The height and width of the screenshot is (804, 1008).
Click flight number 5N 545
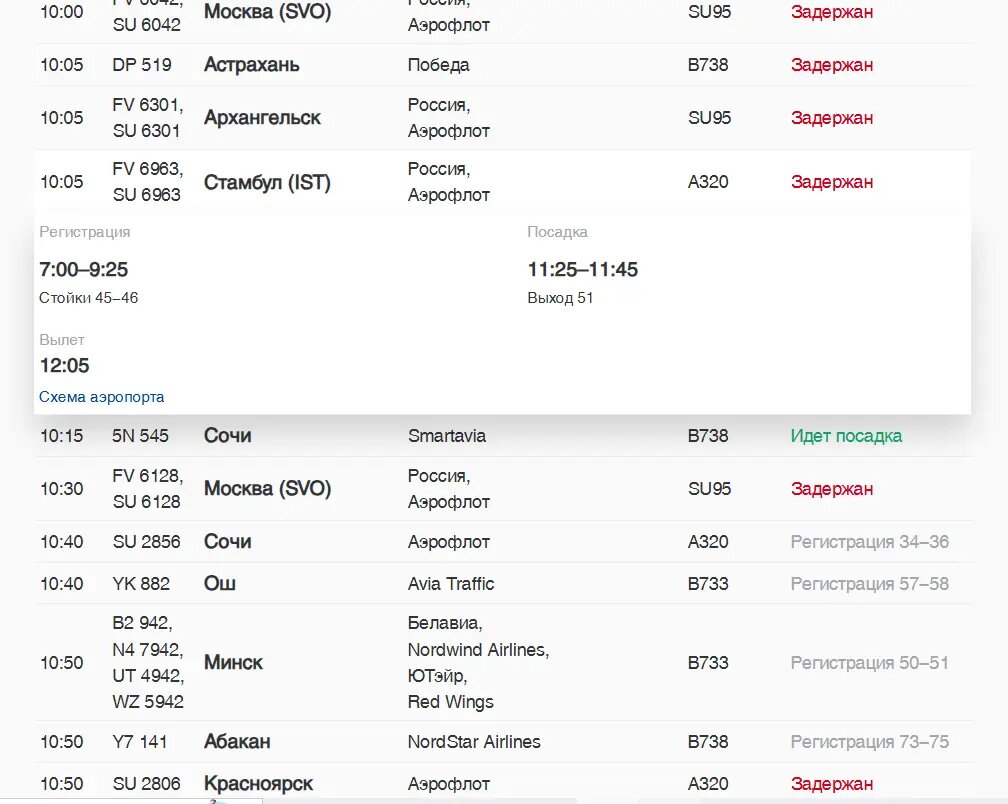[x=140, y=436]
